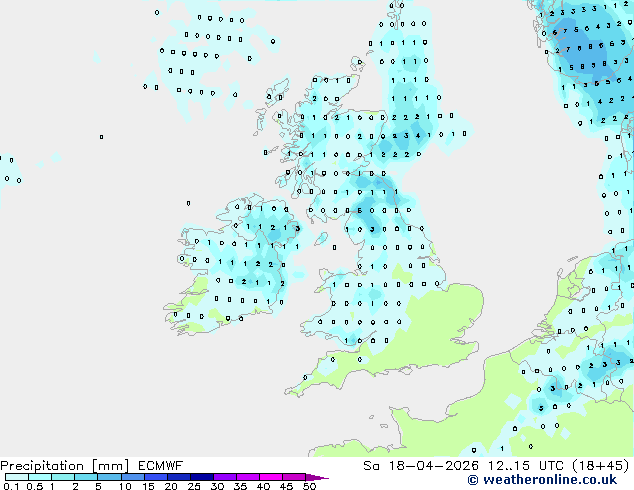Click the "Sa 18-04-2026" date text

[x=421, y=466]
